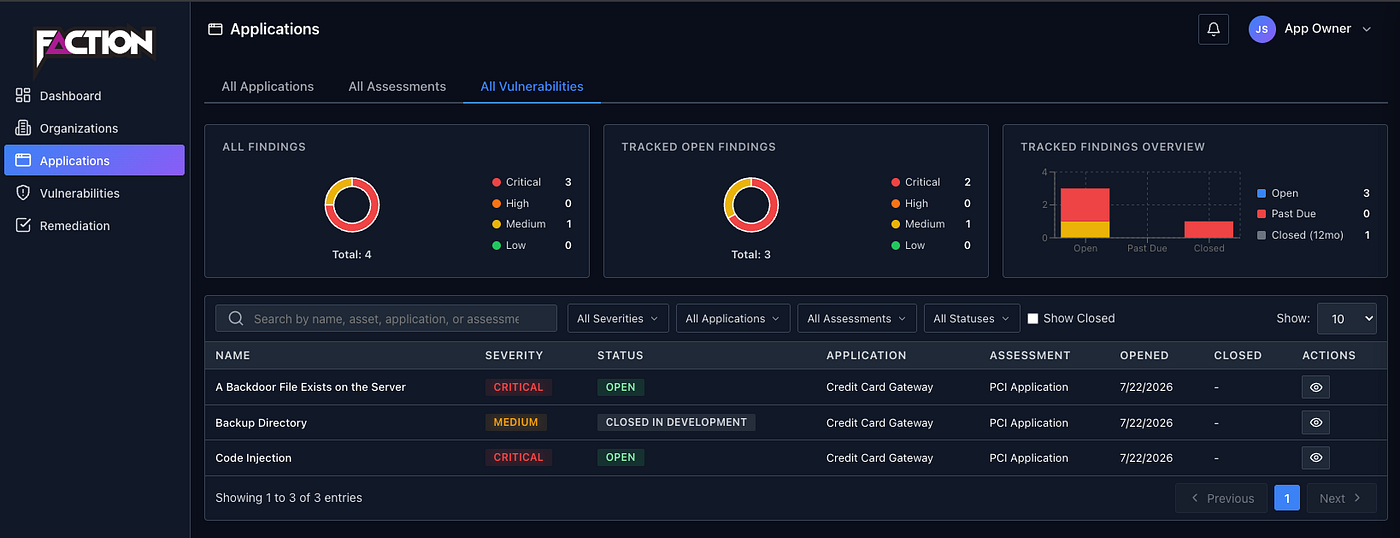Viewport: 1400px width, 538px height.
Task: Click the Organizations building icon
Action: [23, 128]
